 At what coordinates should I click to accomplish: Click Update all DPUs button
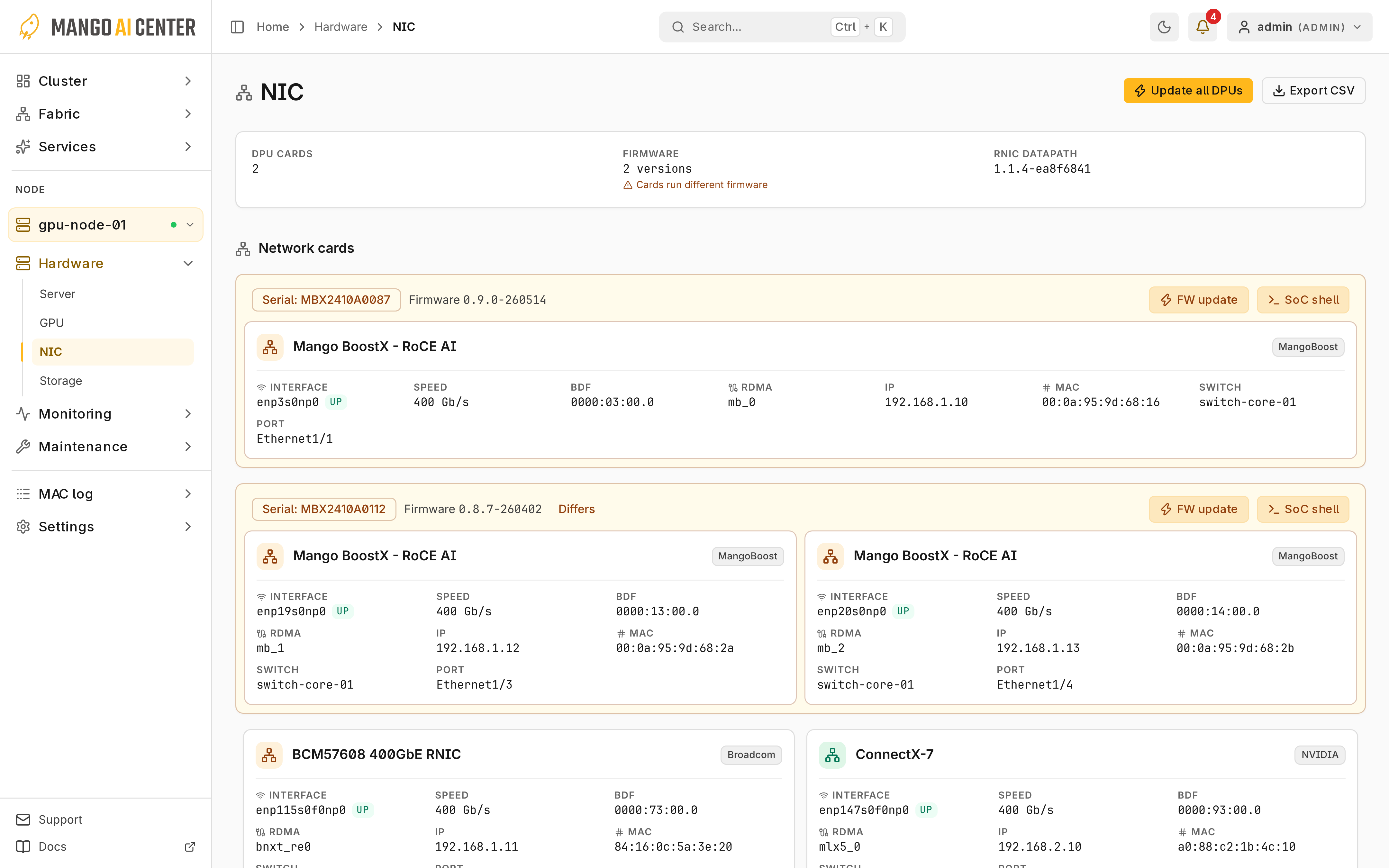pos(1188,91)
